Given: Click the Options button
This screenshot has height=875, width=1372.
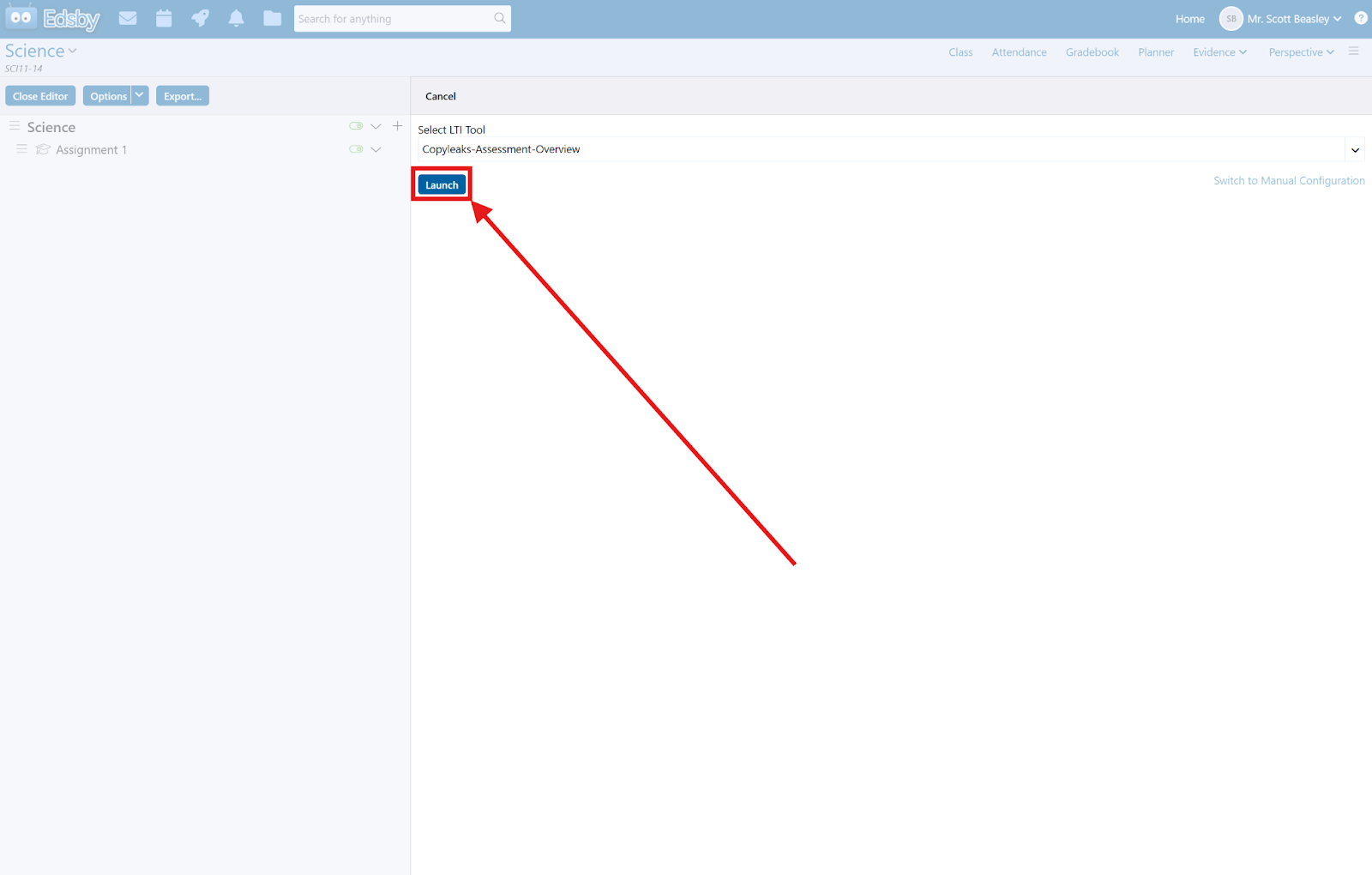Looking at the screenshot, I should (108, 96).
